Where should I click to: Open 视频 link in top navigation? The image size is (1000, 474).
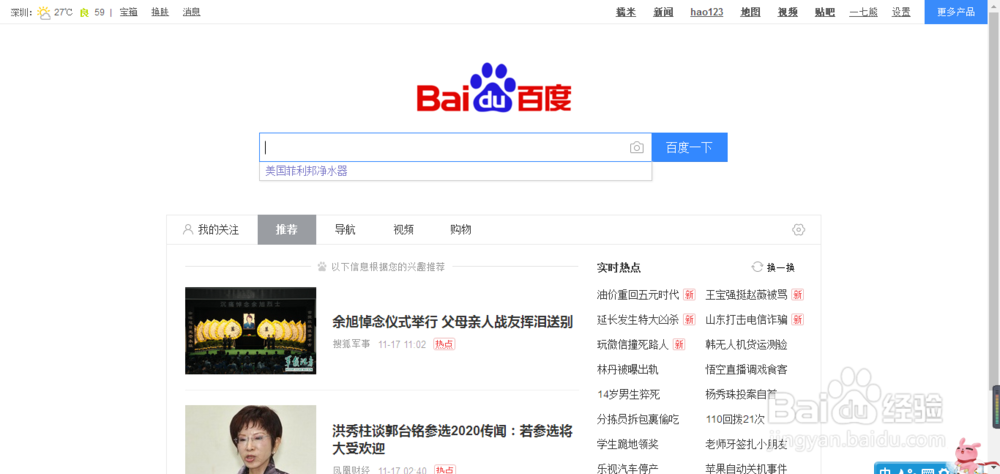point(788,12)
